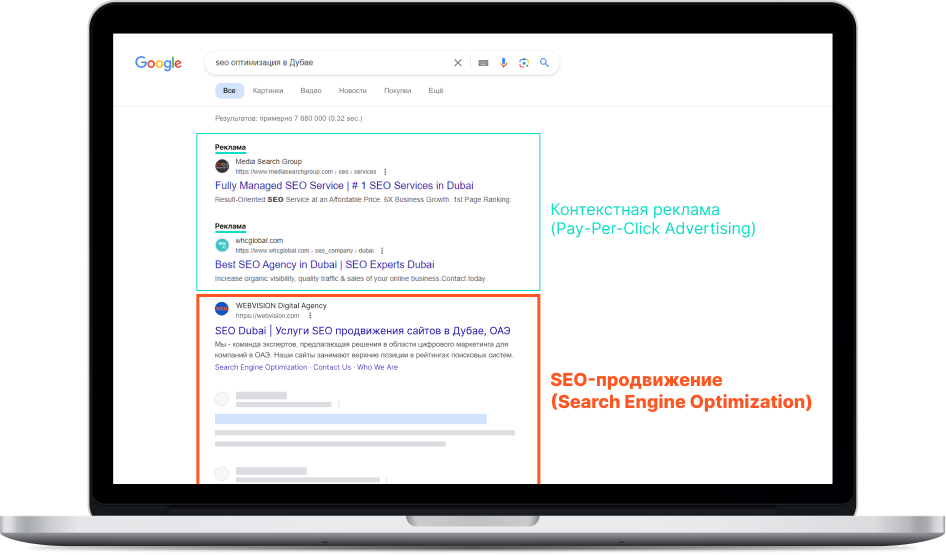This screenshot has height=555, width=946.
Task: Select the Видео search tab
Action: pos(311,91)
